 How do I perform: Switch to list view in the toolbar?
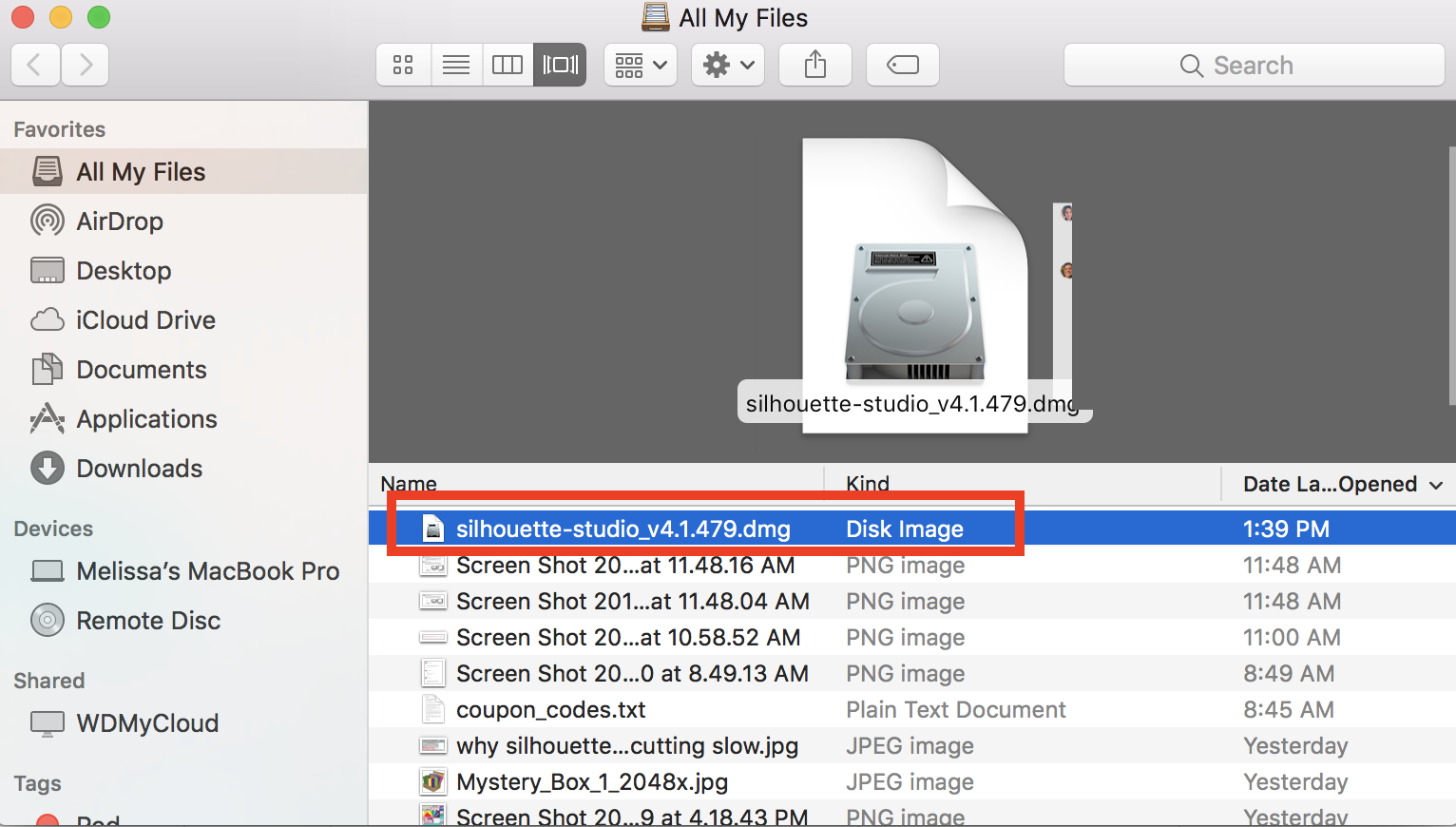456,64
